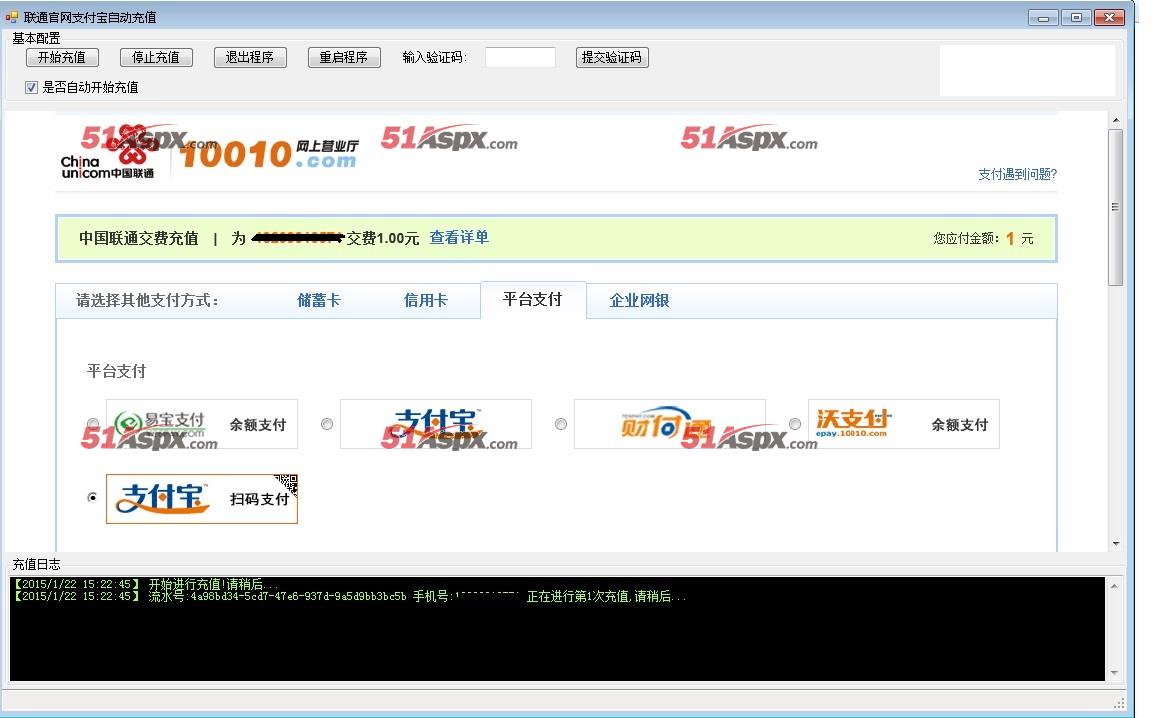Click the 支付宝 扫码支付 logo tile

tap(202, 499)
